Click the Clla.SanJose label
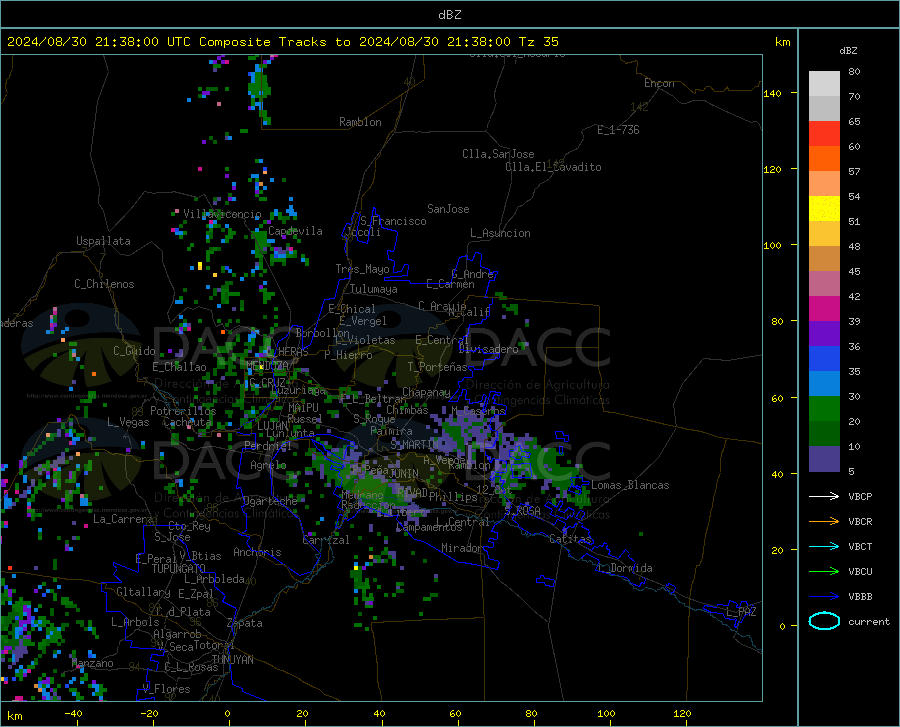Image resolution: width=900 pixels, height=727 pixels. [x=498, y=154]
